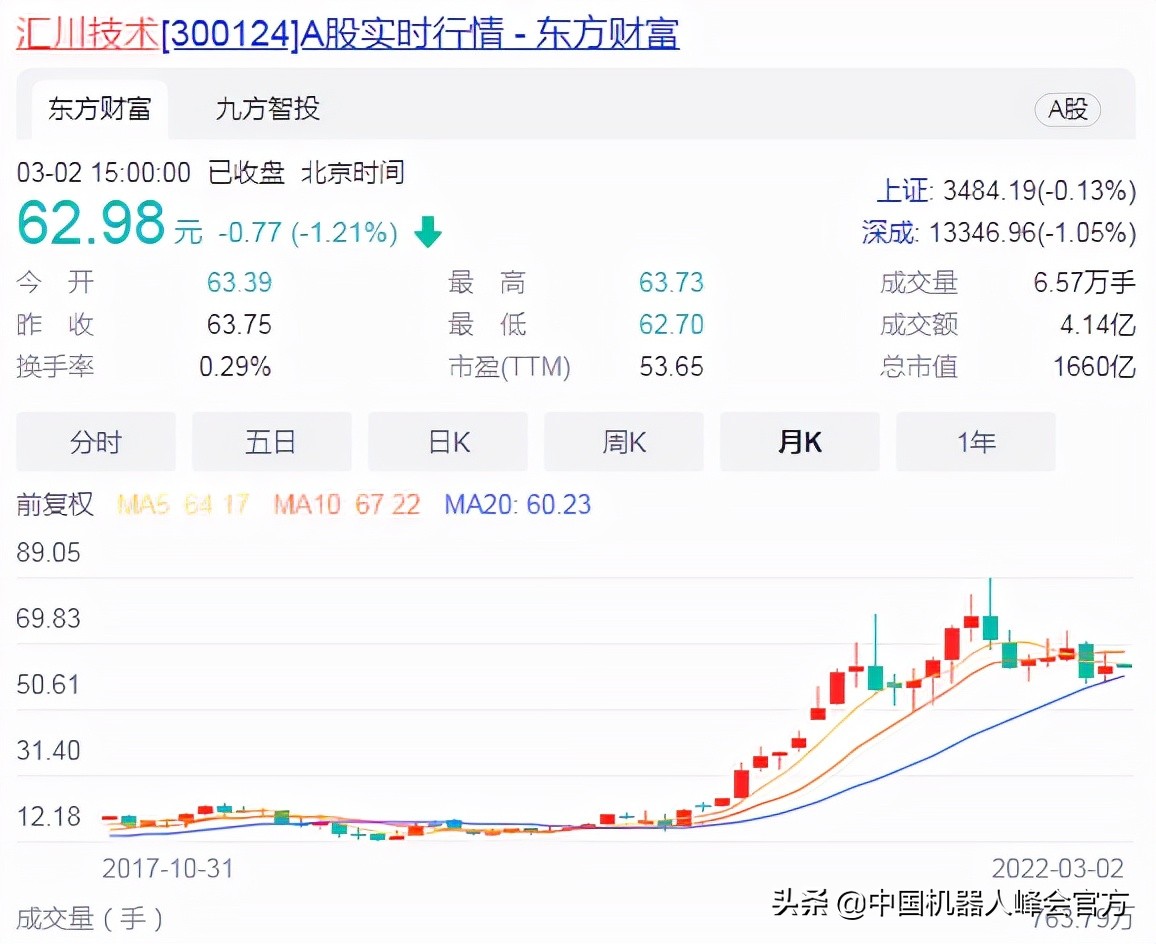The height and width of the screenshot is (944, 1156).
Task: Click the 成交量 volume bar section
Action: (89, 915)
